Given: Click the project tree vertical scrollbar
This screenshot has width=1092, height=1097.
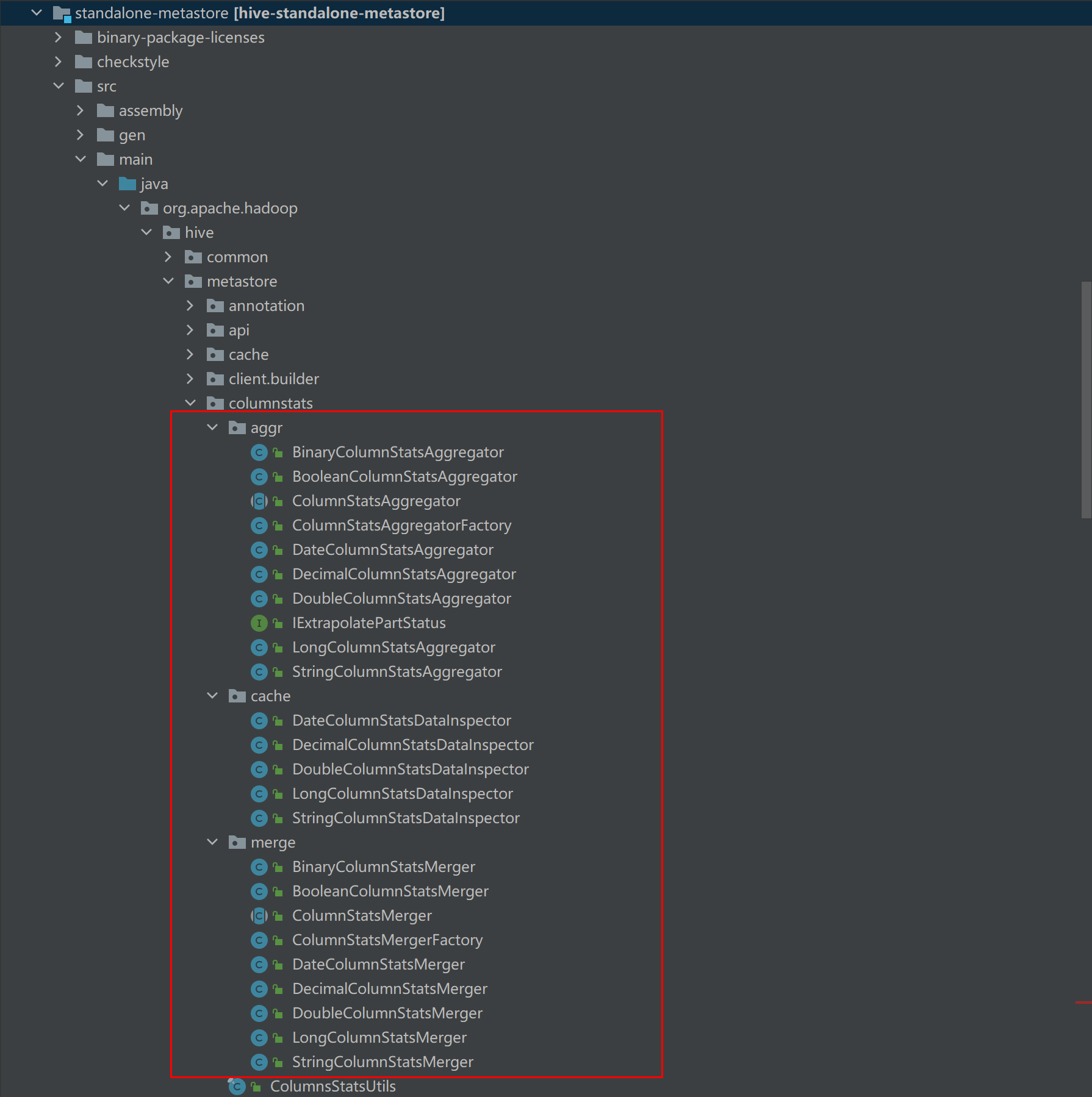Looking at the screenshot, I should pyautogui.click(x=1086, y=400).
